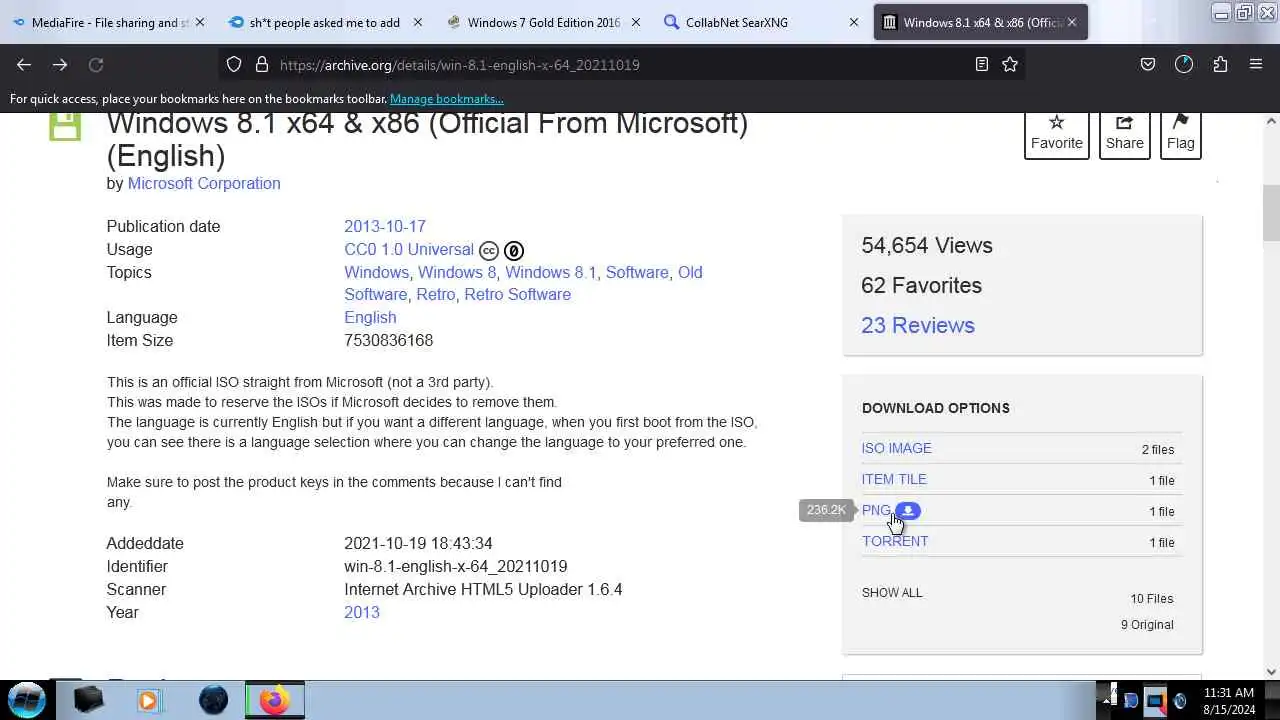This screenshot has width=1280, height=720.
Task: Click the 62 Favorites text
Action: (x=921, y=285)
